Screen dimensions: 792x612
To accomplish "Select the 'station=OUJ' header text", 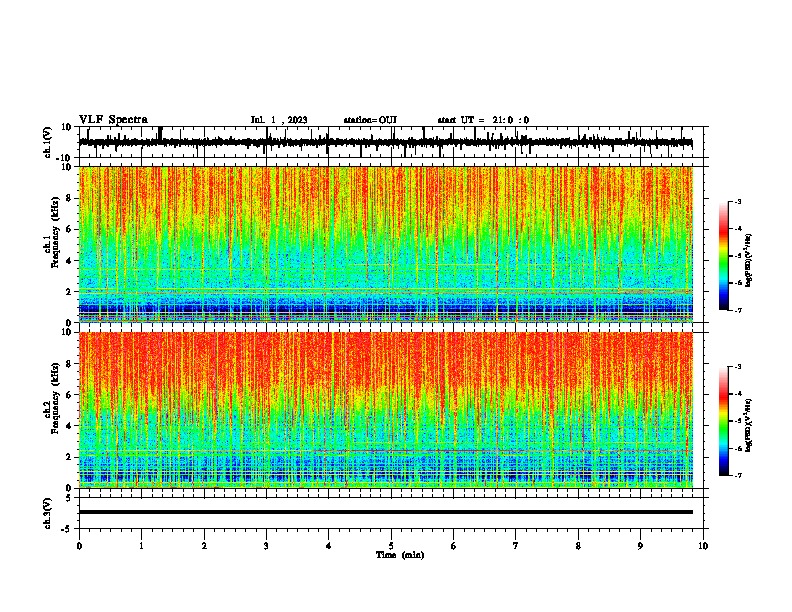I will (x=370, y=120).
